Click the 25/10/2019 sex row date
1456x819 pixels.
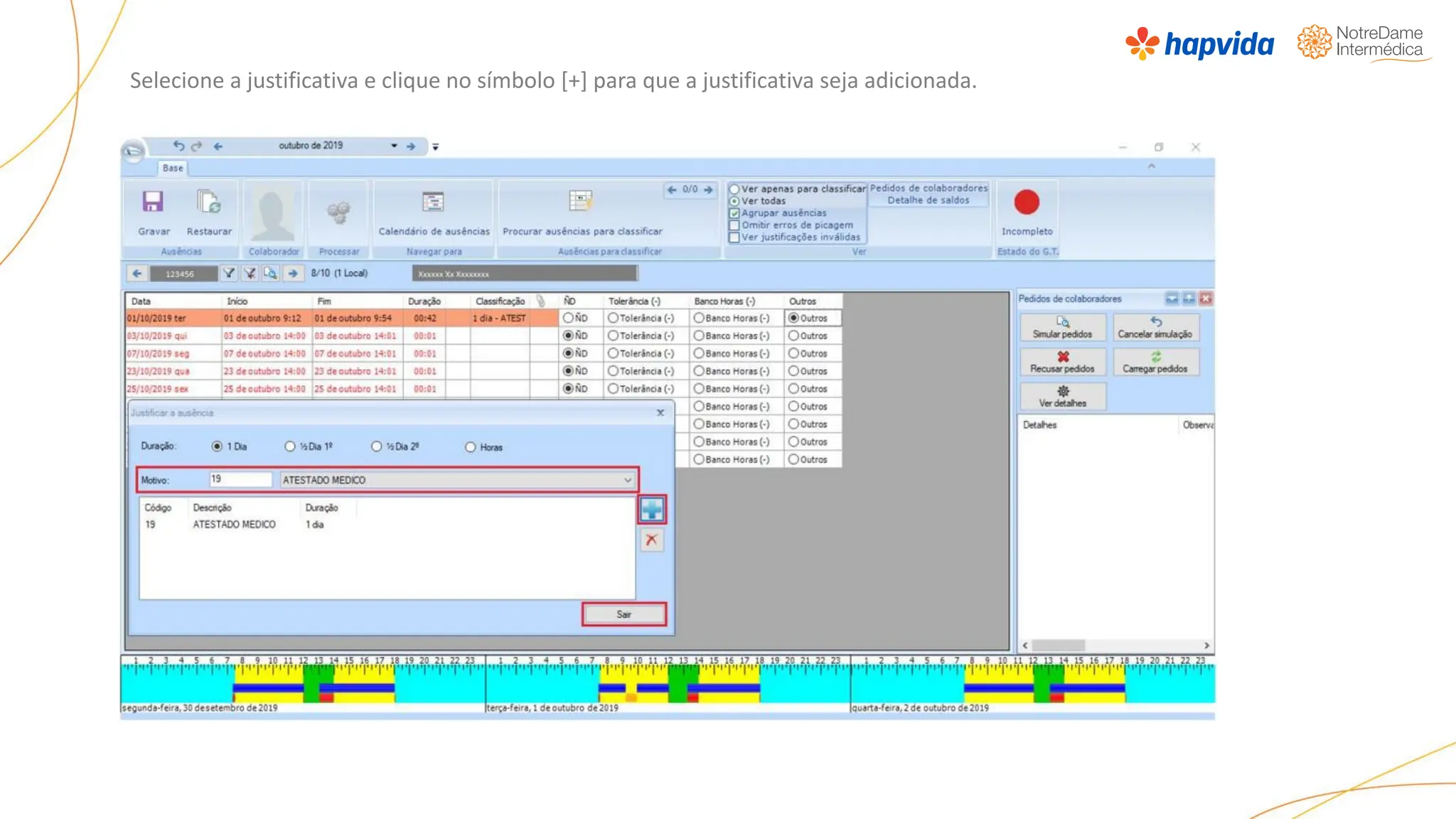158,389
